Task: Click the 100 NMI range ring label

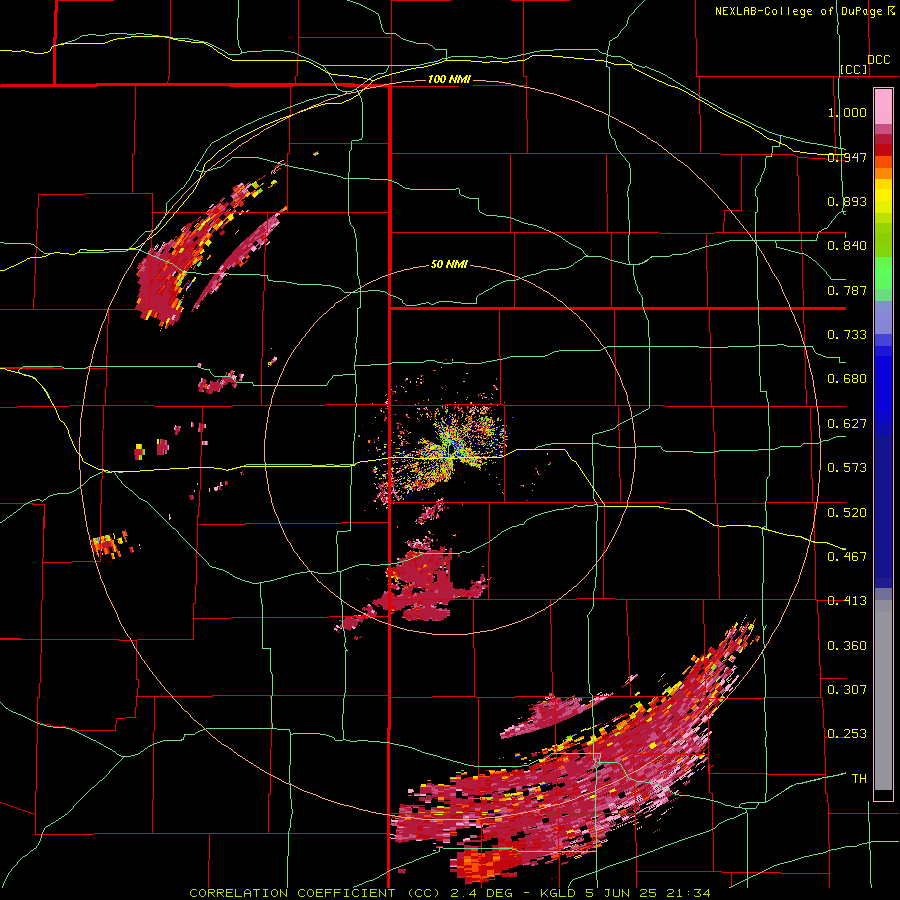Action: click(449, 79)
